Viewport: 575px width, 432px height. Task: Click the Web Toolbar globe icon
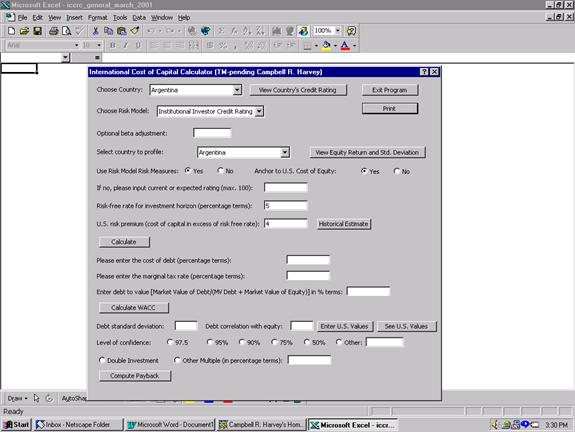coord(205,31)
